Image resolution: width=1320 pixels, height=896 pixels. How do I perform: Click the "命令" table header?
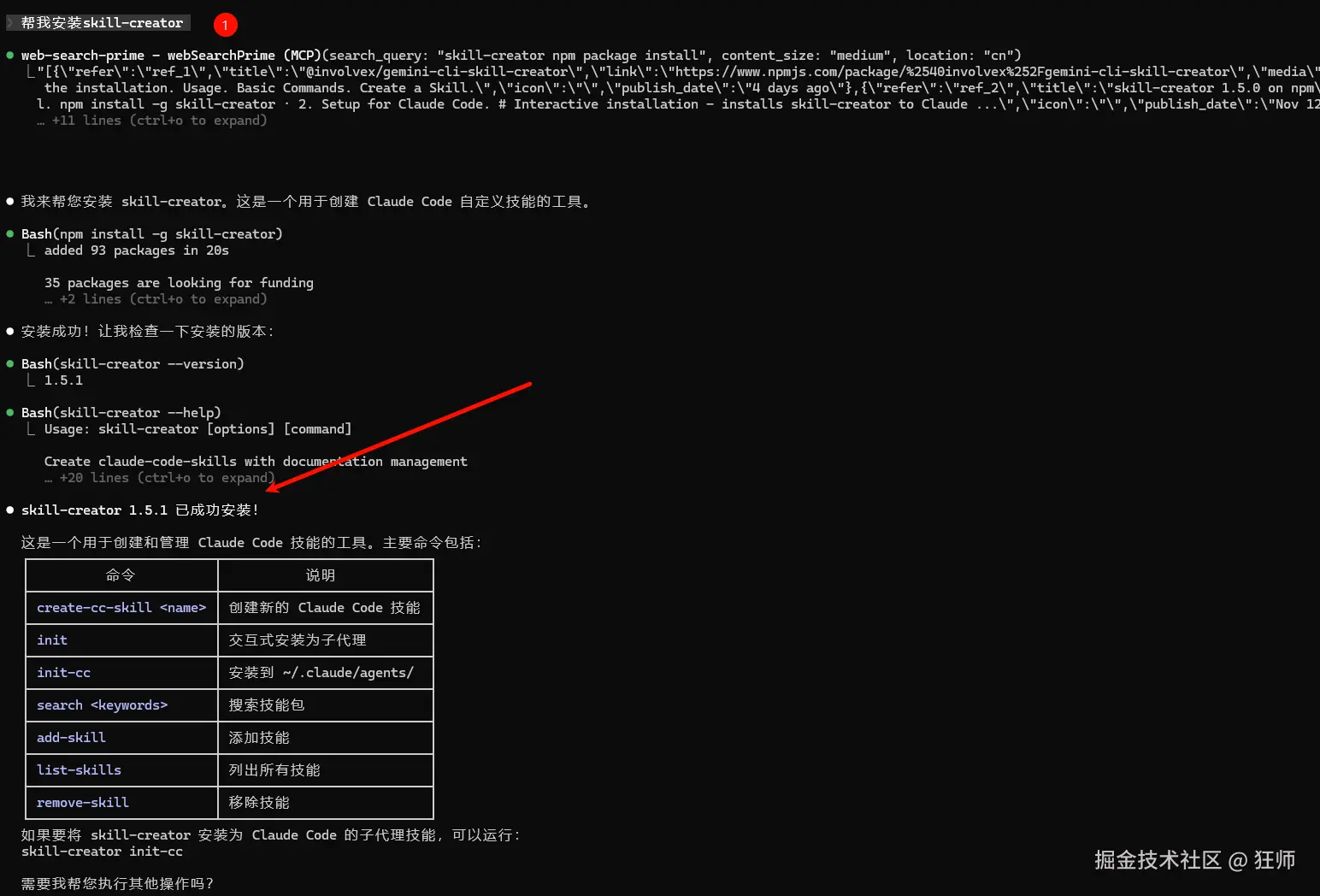(121, 575)
